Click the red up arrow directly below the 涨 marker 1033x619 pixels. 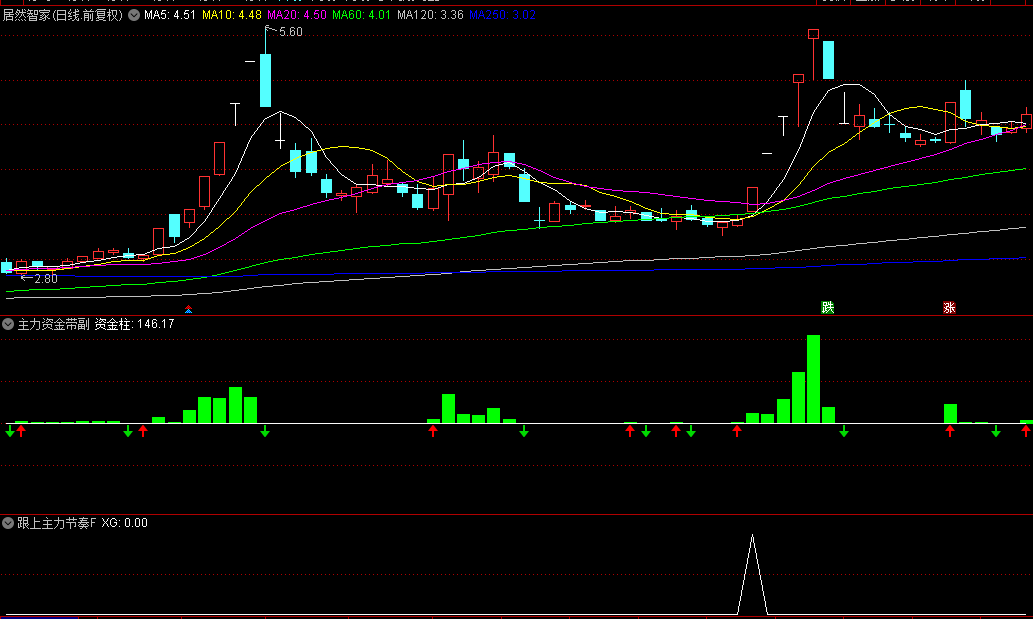pyautogui.click(x=949, y=431)
